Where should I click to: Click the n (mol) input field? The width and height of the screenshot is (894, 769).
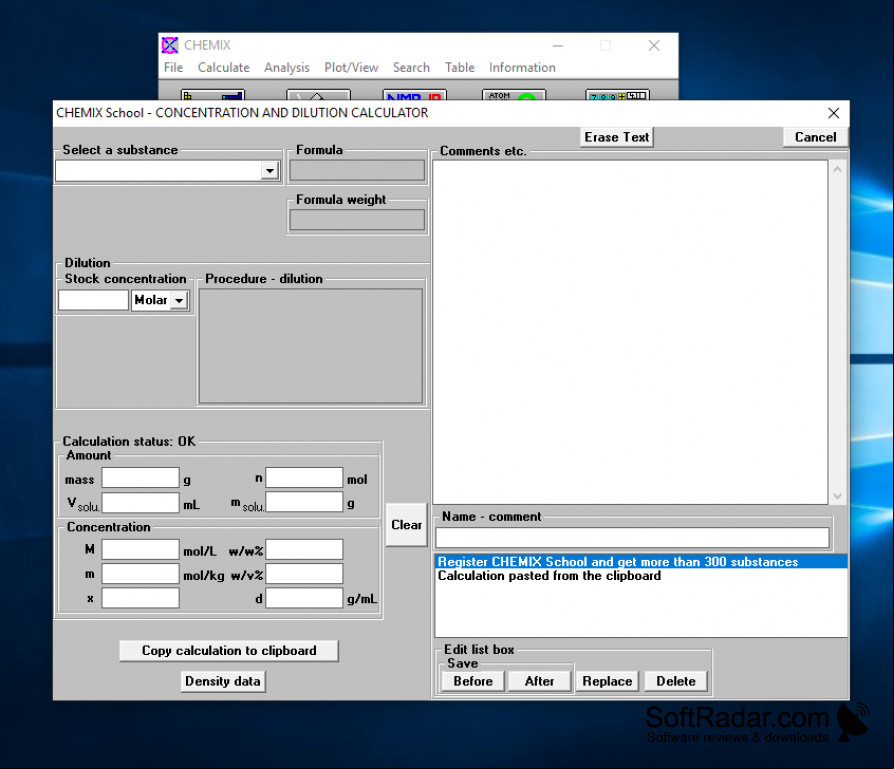(x=304, y=478)
